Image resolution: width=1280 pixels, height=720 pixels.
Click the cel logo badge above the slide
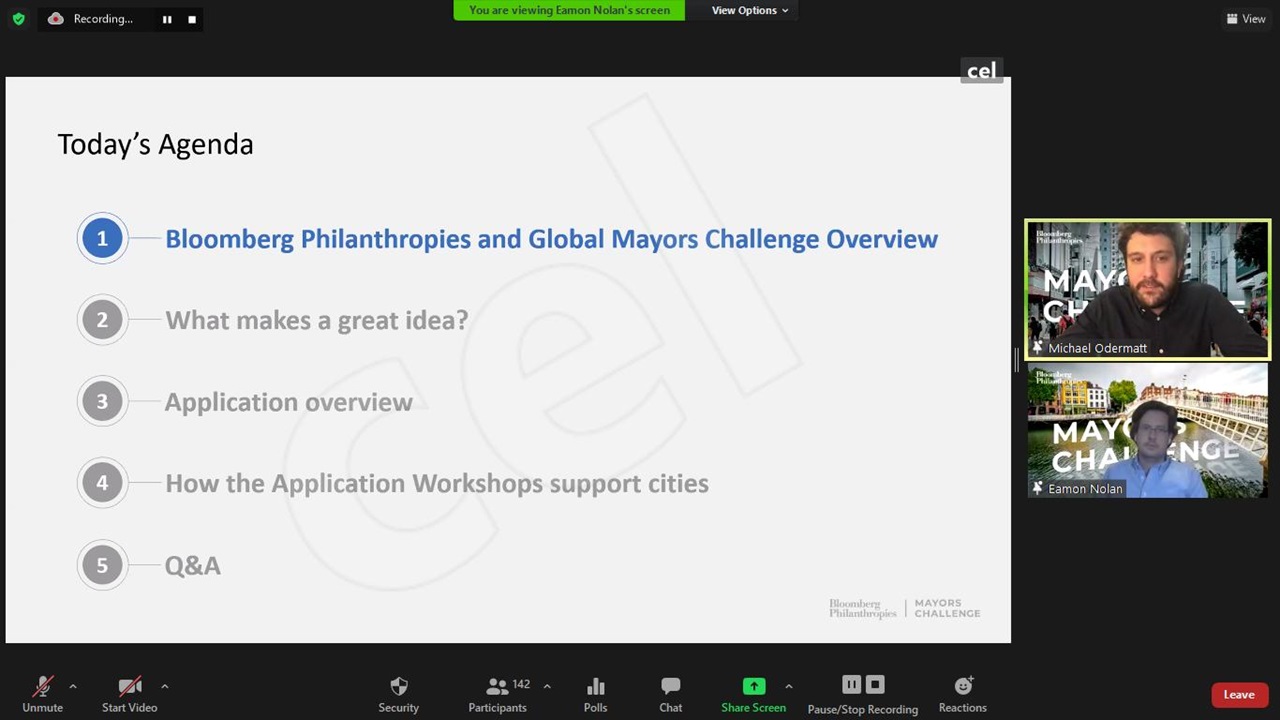coord(981,70)
